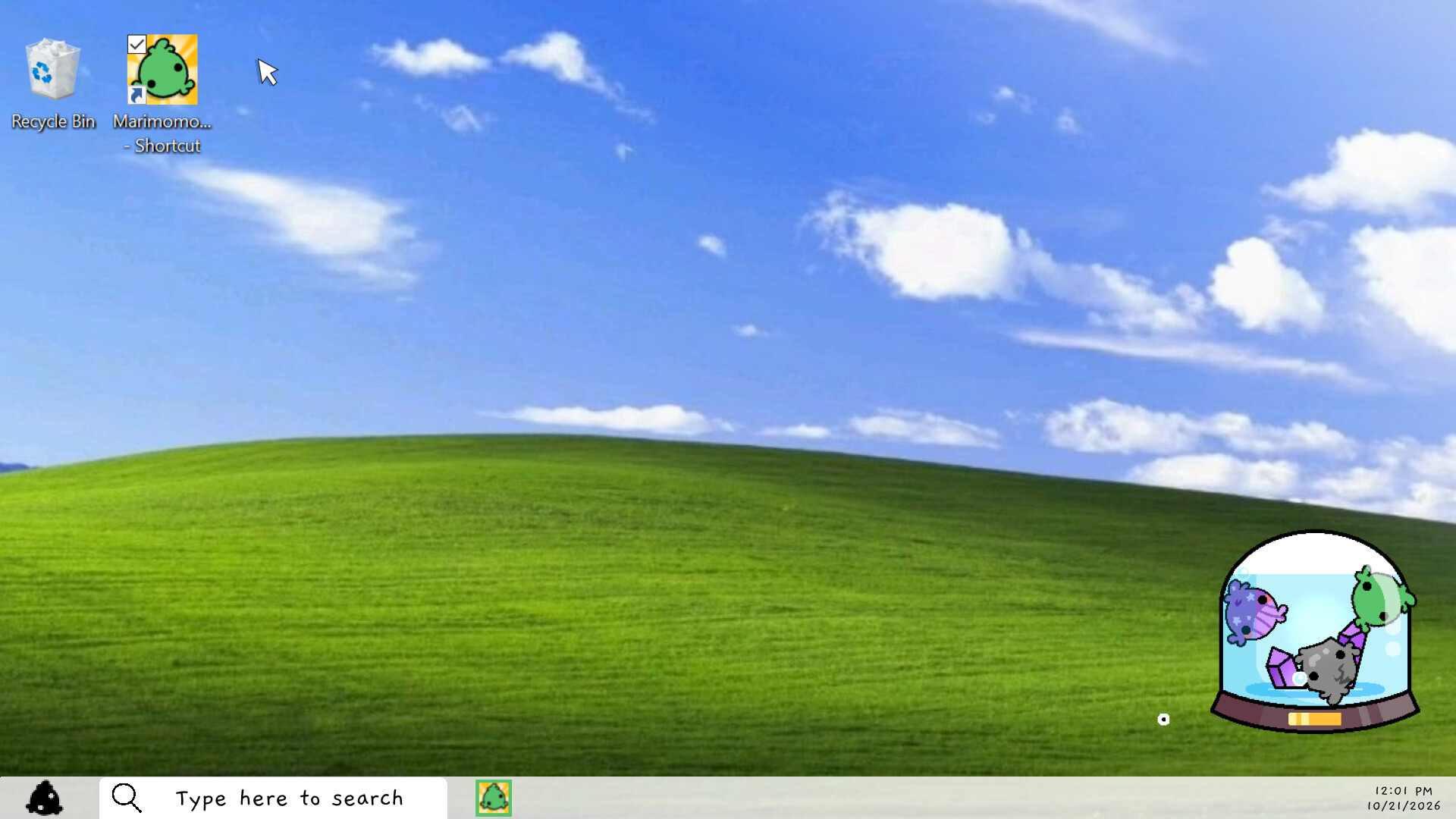The image size is (1456, 819).
Task: Click the purple crystal decoration in dome
Action: point(1282,667)
